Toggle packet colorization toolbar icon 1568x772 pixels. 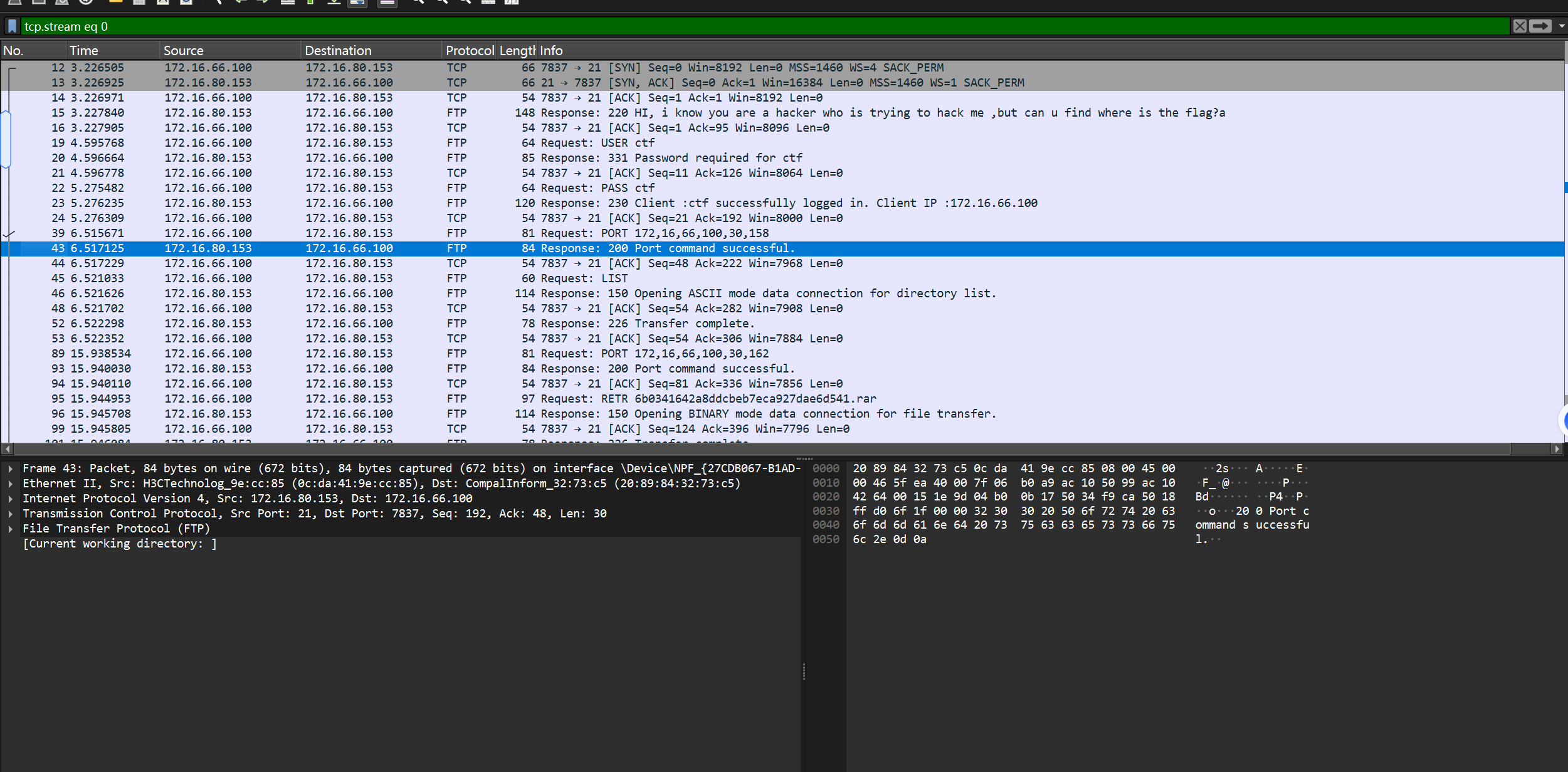(387, 2)
